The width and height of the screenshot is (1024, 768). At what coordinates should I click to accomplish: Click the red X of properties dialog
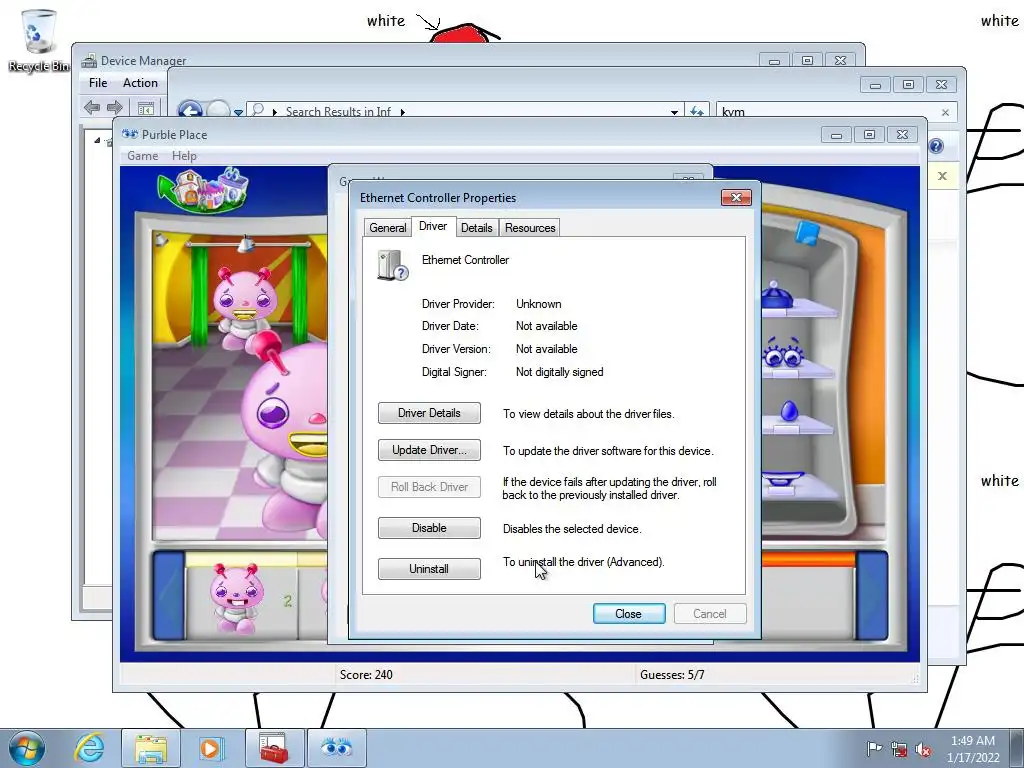[x=736, y=197]
